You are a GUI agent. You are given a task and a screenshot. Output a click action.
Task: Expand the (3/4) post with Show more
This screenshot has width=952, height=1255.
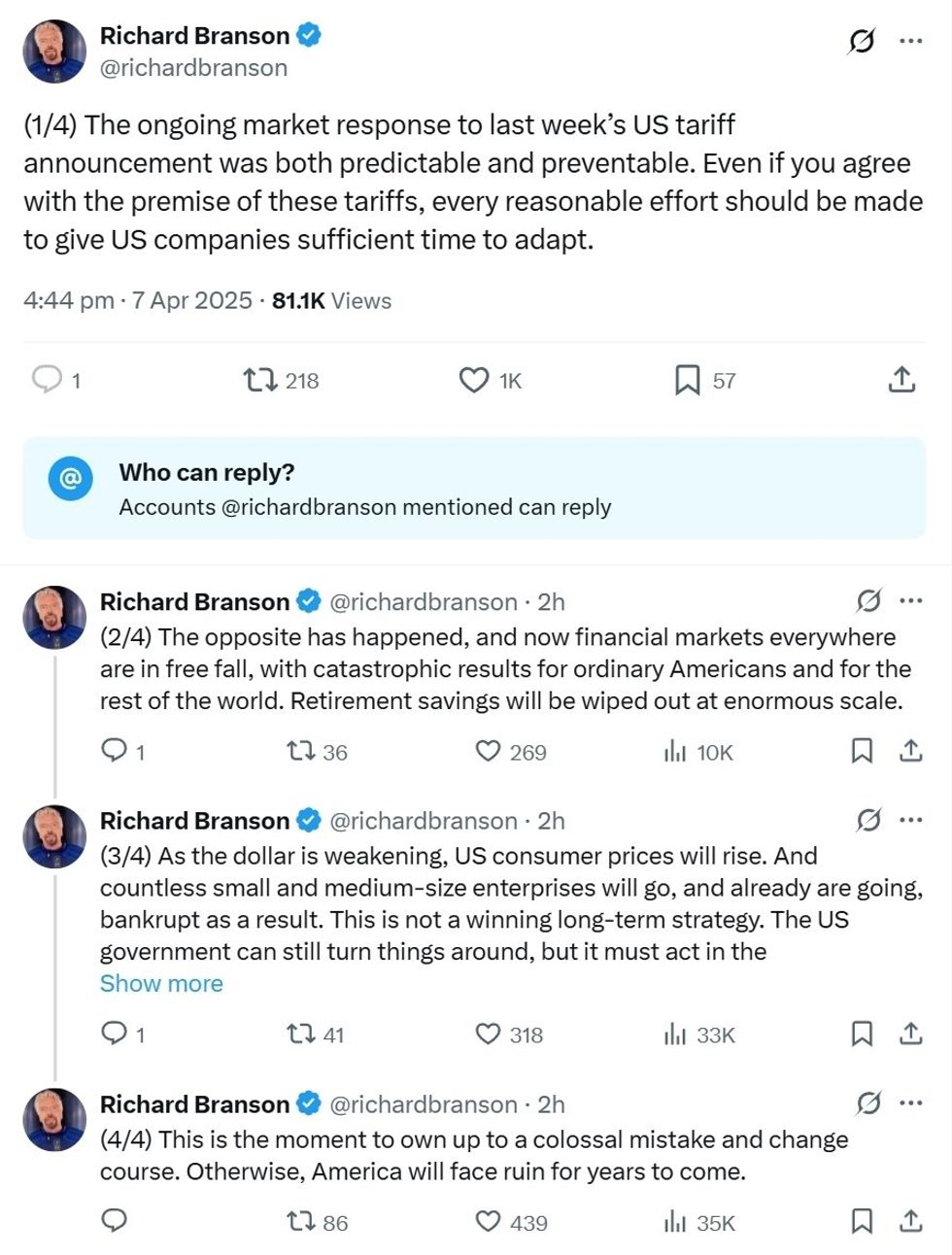(x=161, y=984)
